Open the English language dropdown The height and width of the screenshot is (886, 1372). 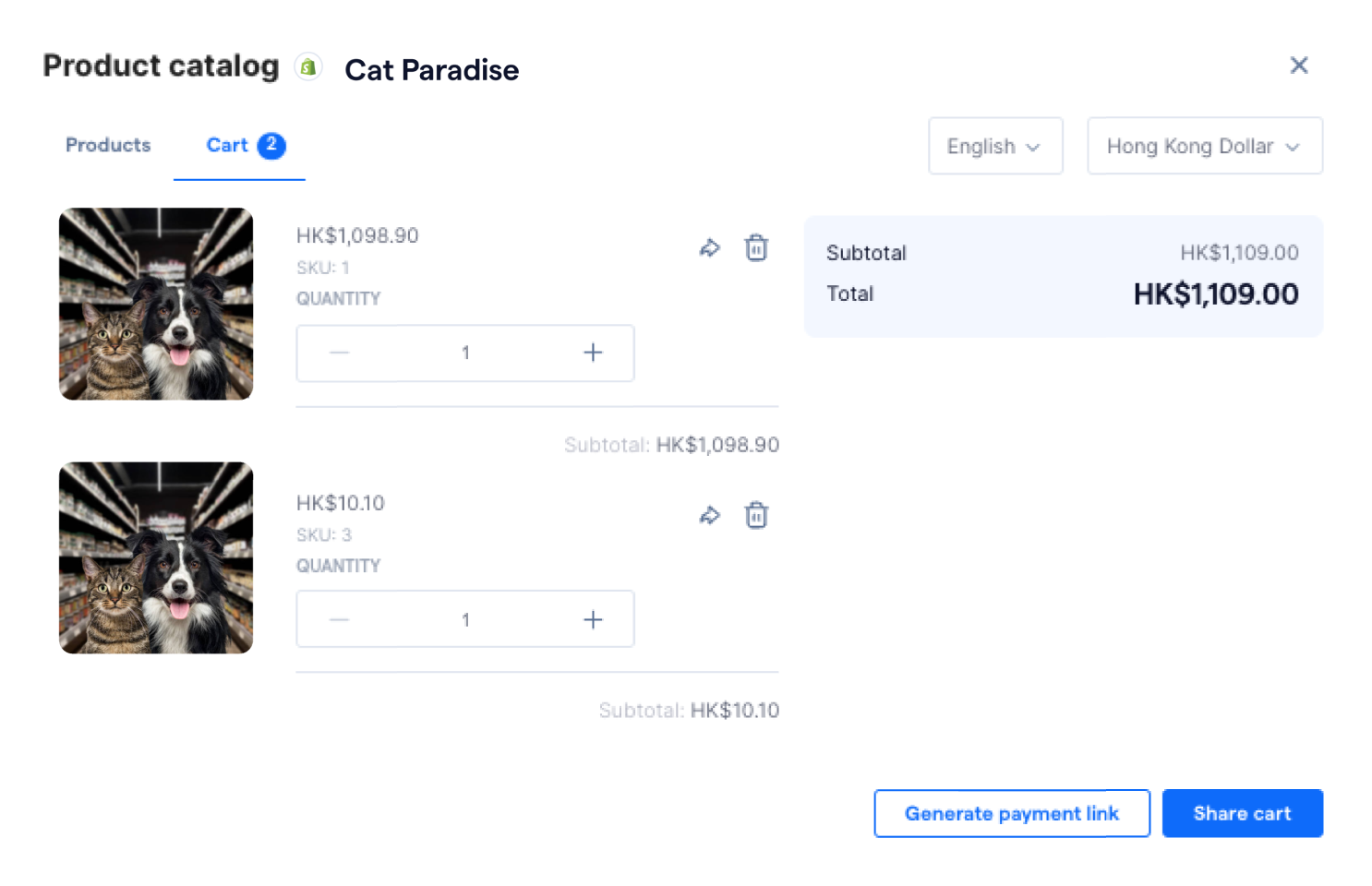[995, 146]
